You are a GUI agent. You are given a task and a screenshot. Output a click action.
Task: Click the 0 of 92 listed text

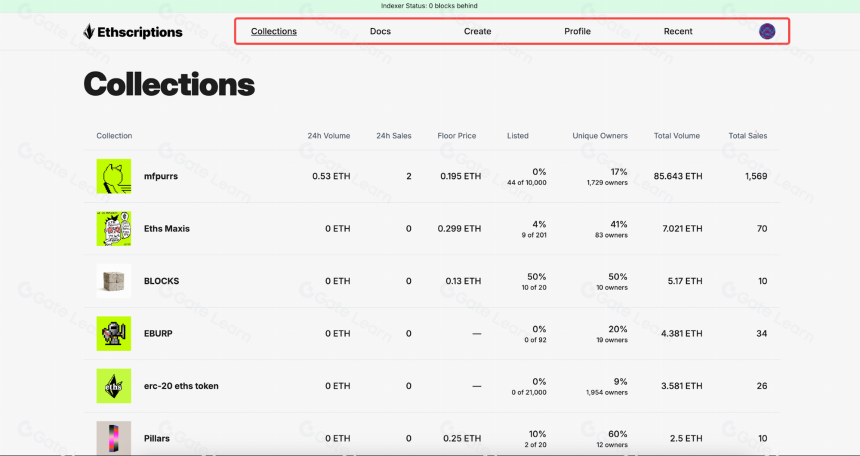(533, 340)
